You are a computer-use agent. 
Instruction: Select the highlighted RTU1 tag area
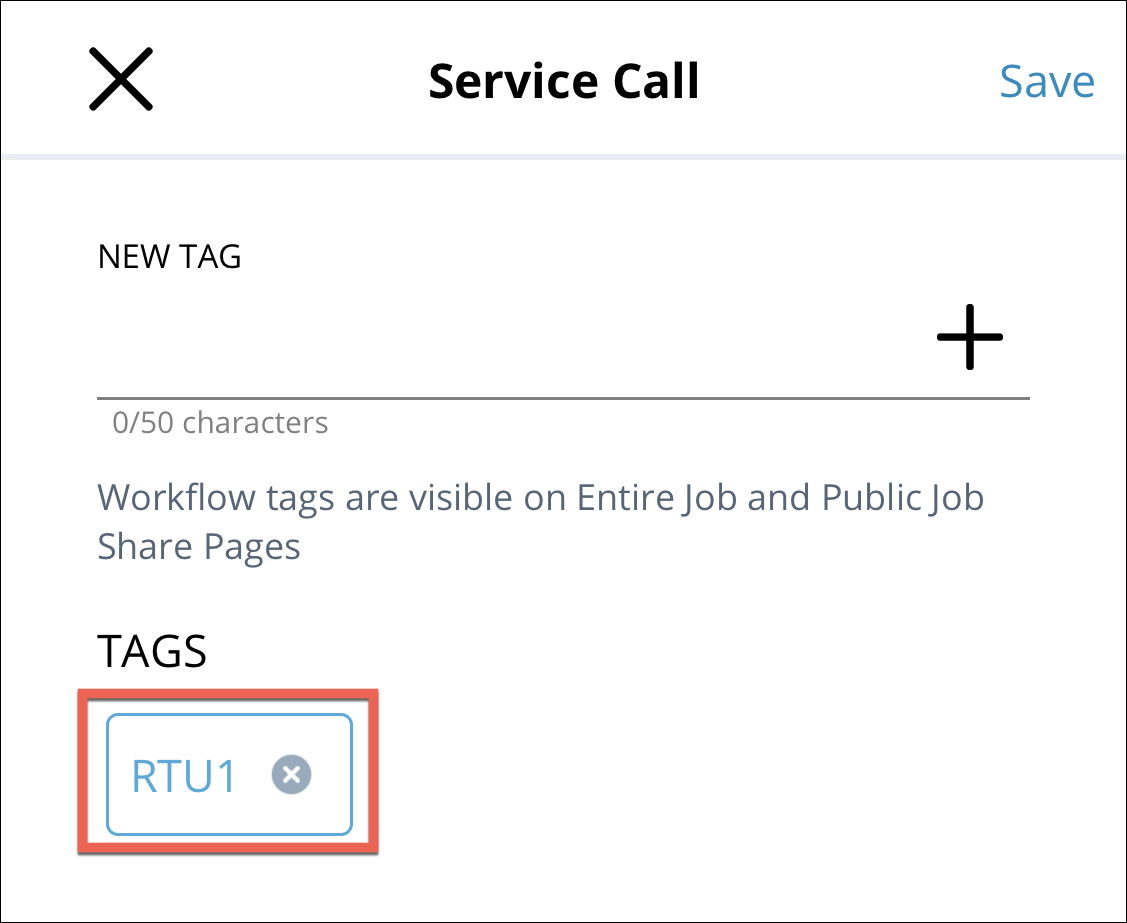click(228, 772)
